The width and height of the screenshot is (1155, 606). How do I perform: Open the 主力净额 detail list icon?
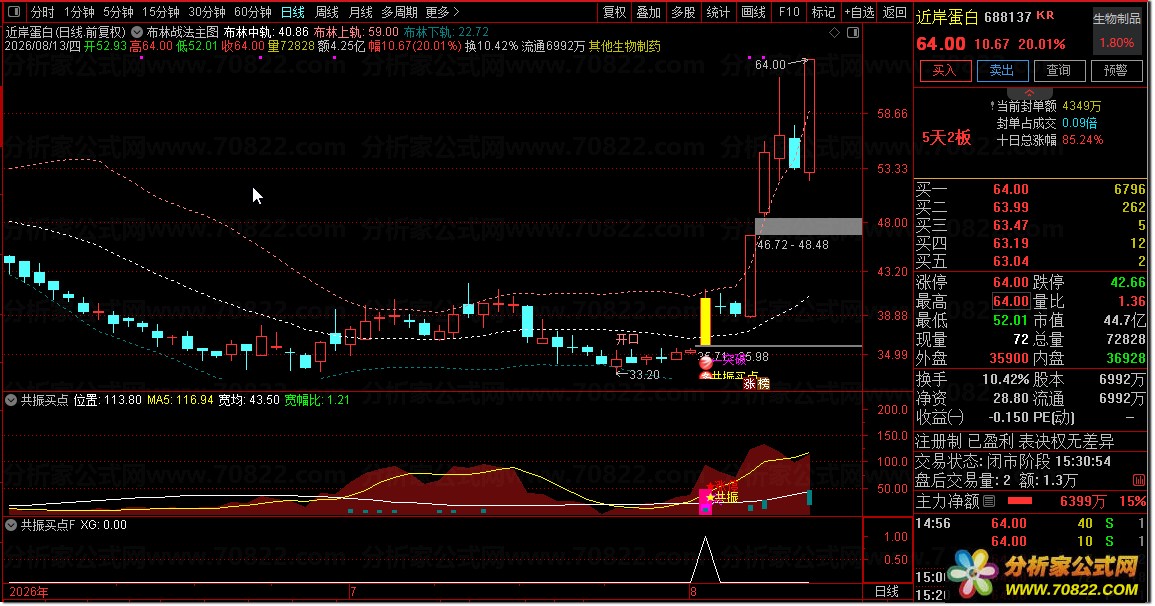989,501
